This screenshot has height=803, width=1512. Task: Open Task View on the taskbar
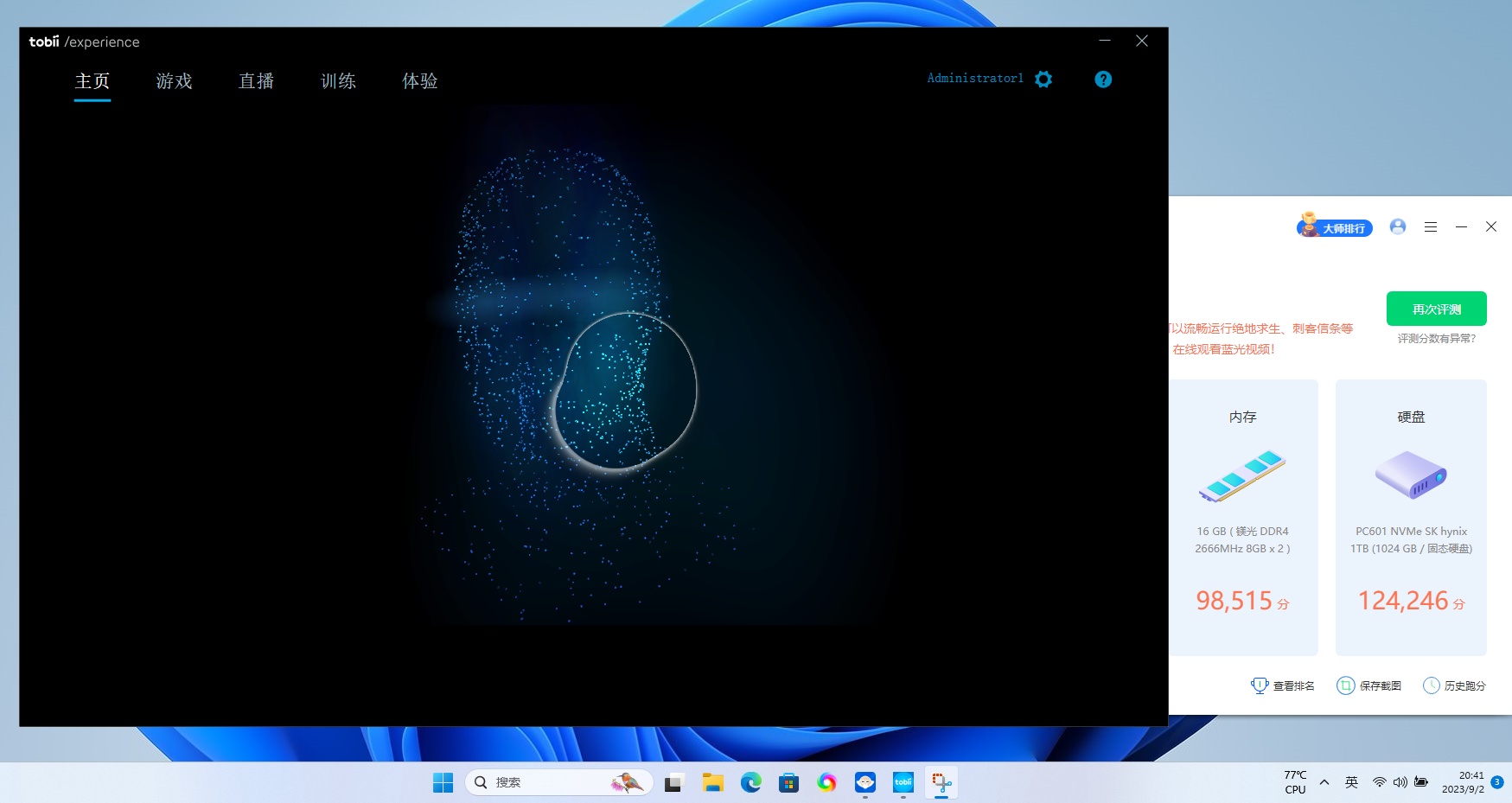click(674, 782)
